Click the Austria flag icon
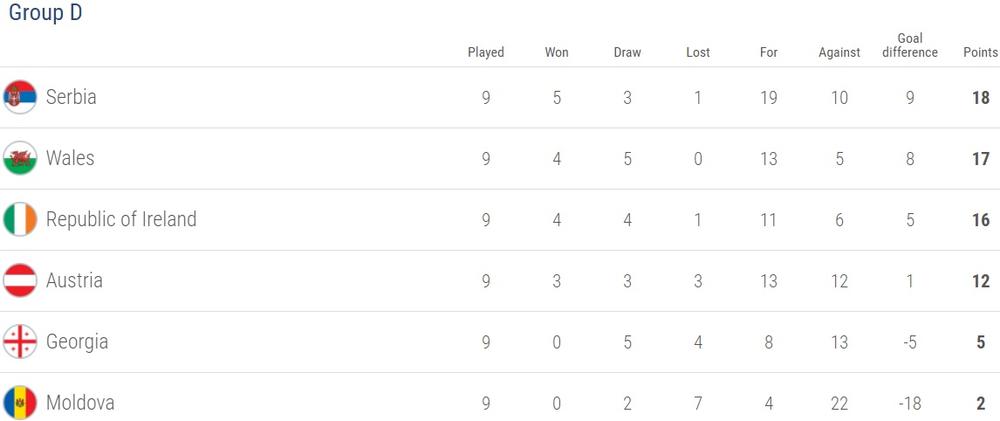The width and height of the screenshot is (1000, 421). (20, 280)
